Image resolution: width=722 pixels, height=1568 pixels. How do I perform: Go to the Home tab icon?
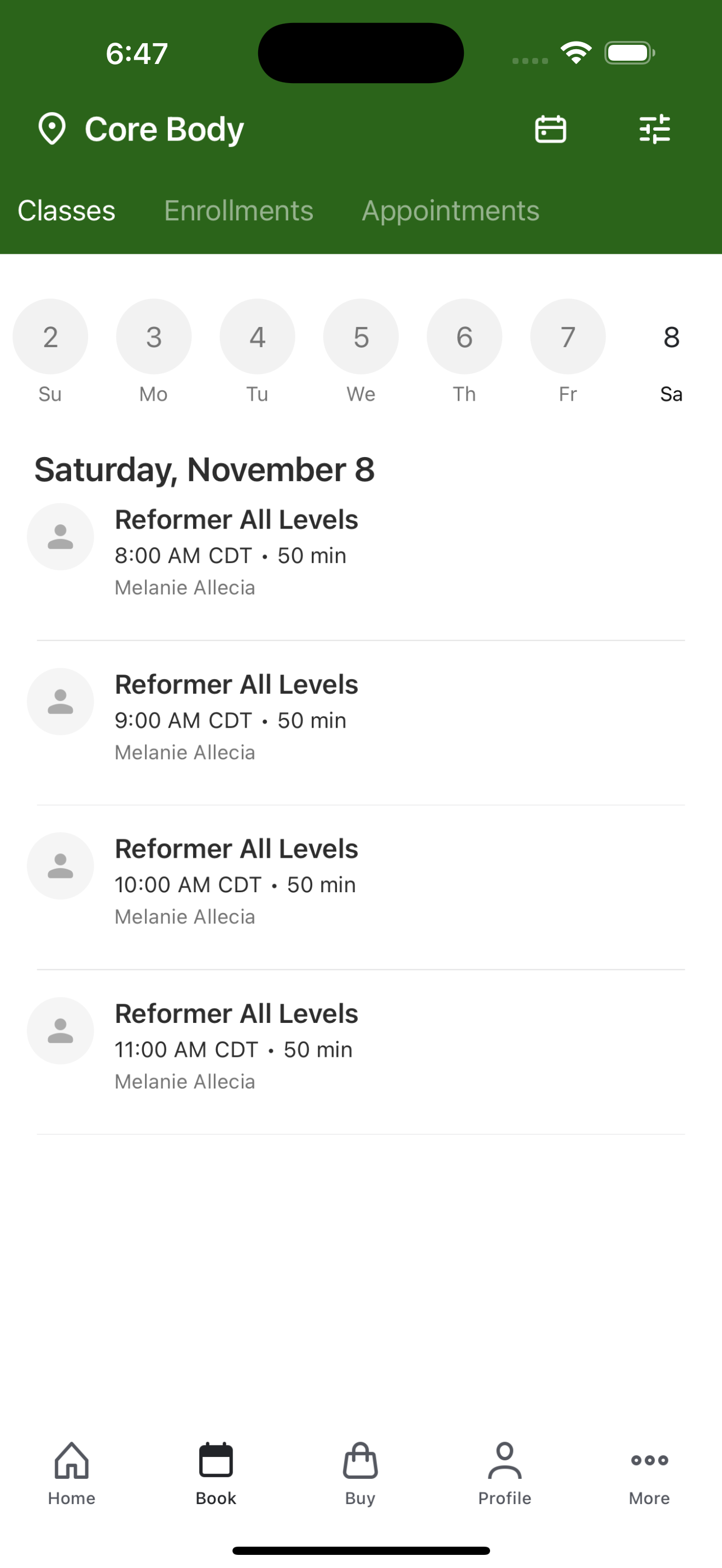[x=72, y=1461]
